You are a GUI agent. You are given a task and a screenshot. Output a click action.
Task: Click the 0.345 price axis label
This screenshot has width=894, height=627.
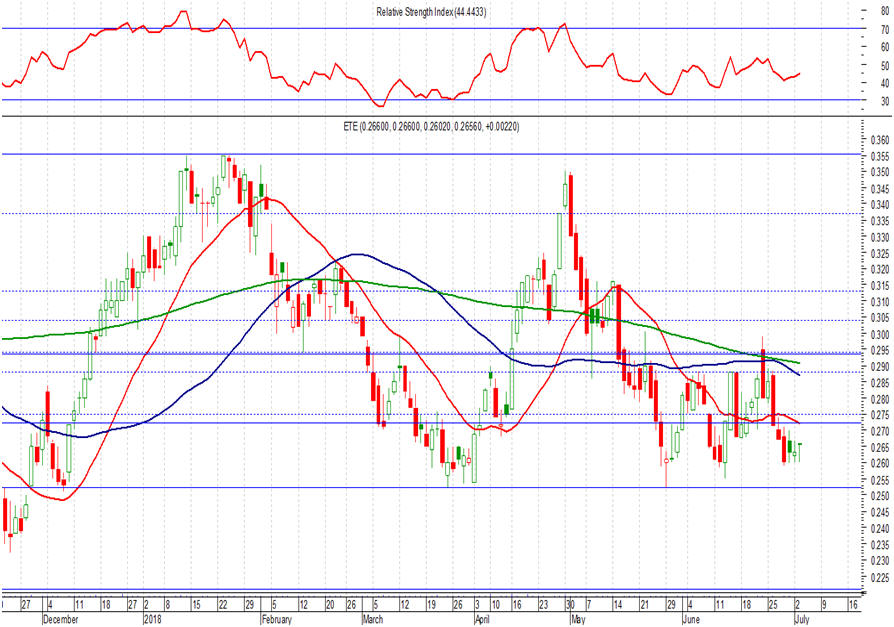880,189
